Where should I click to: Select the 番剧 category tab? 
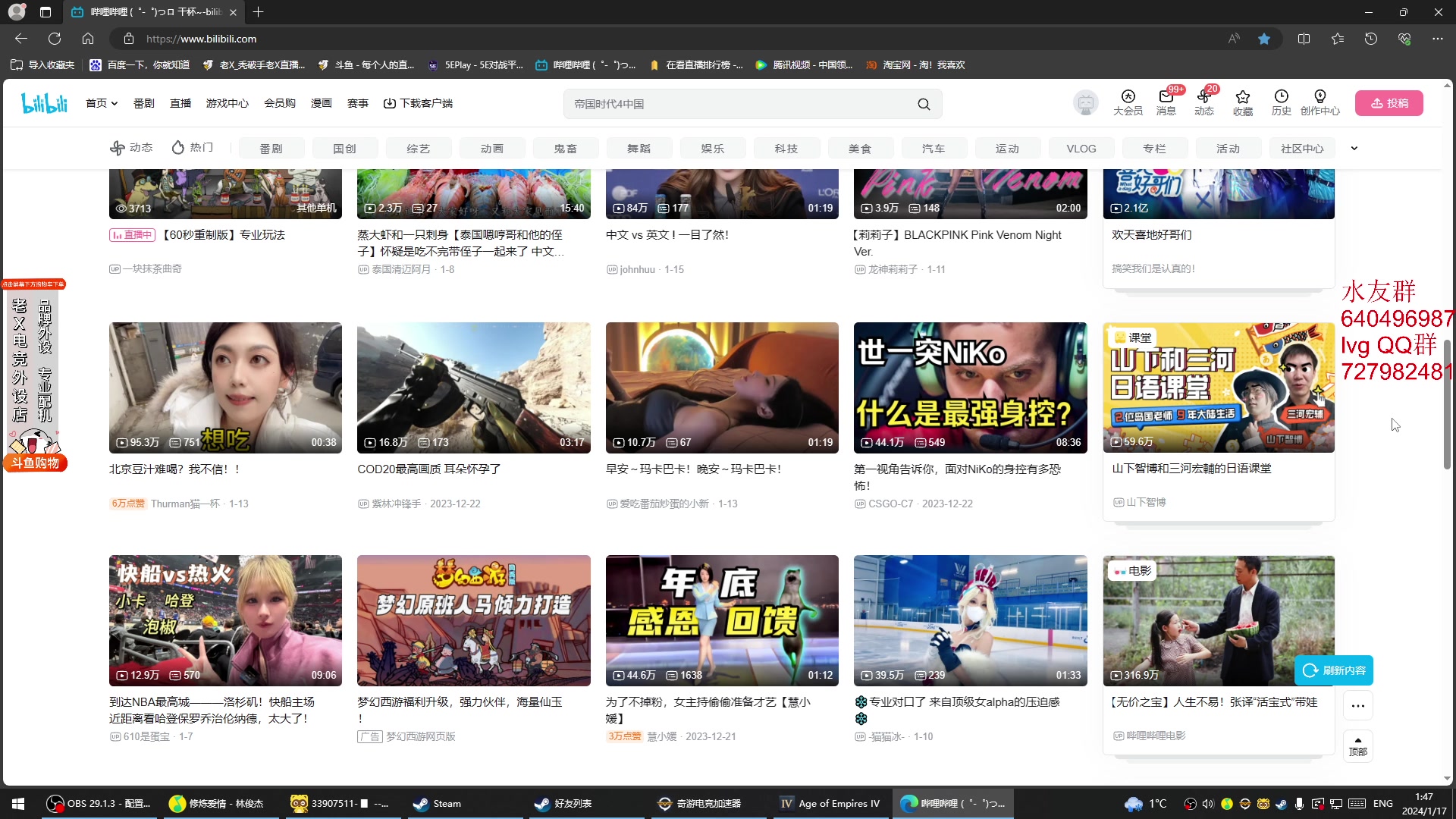[271, 148]
